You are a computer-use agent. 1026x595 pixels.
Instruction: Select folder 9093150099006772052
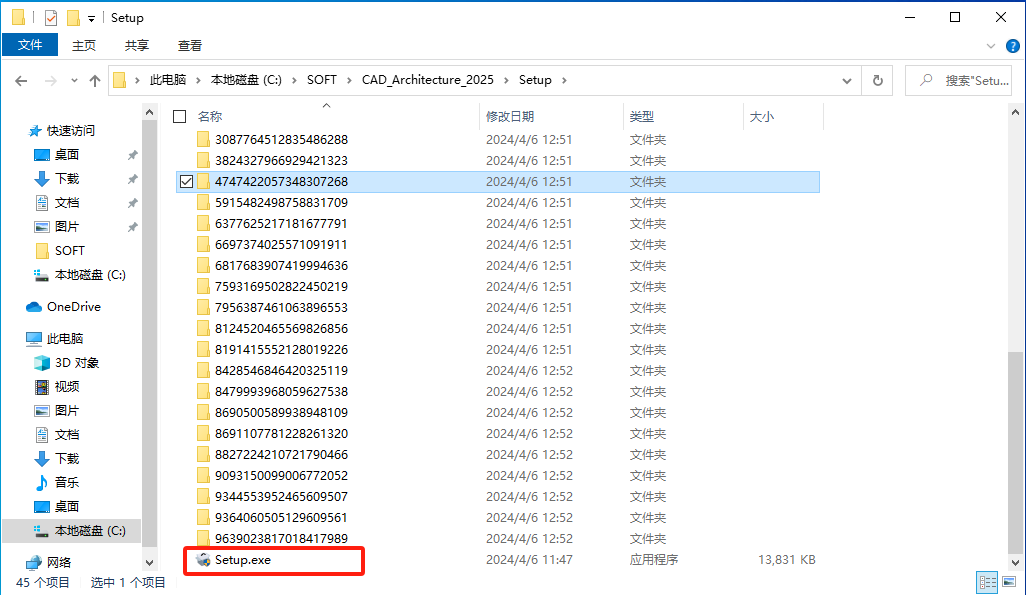click(x=281, y=475)
